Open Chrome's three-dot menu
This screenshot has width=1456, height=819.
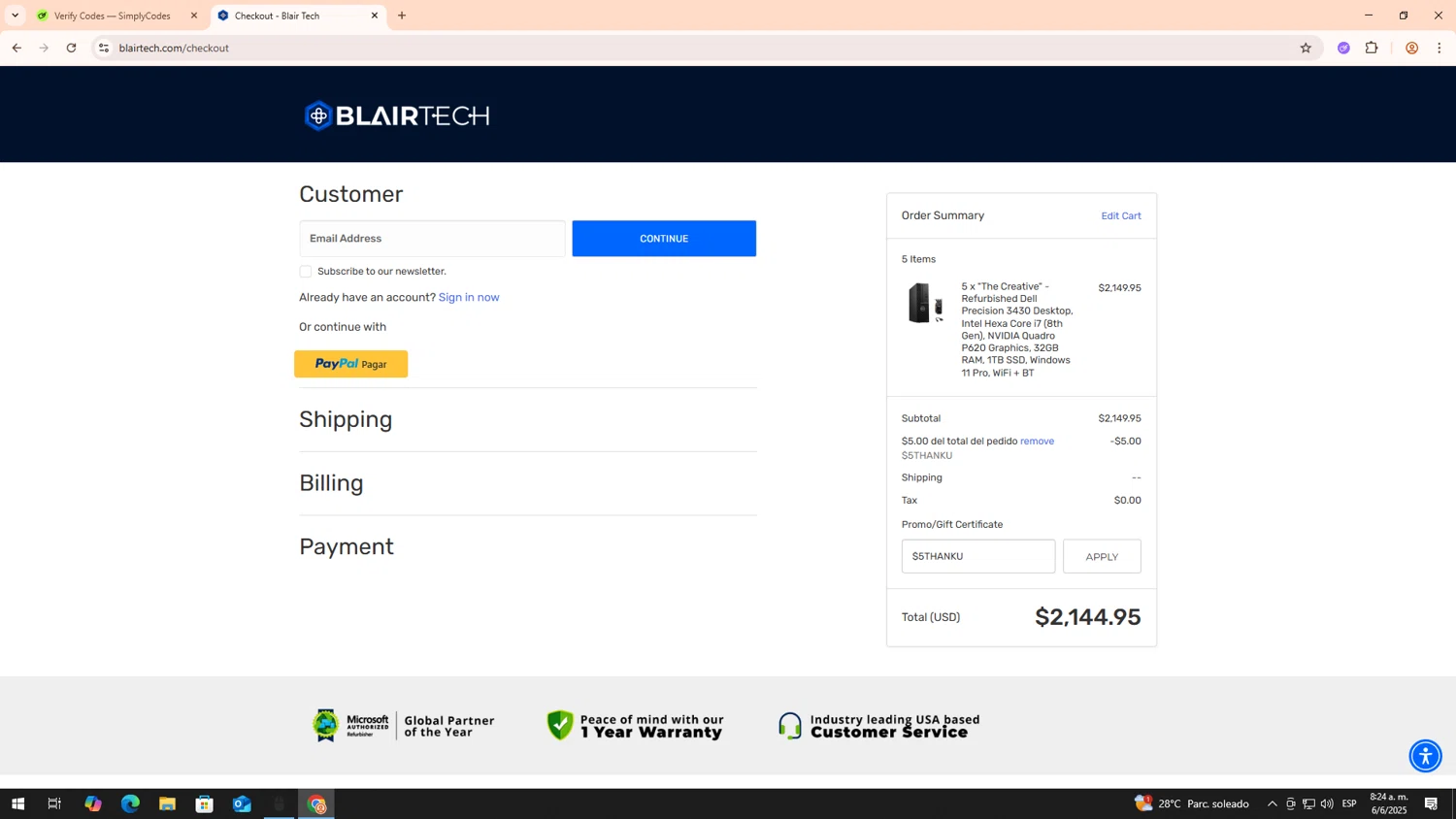pyautogui.click(x=1439, y=48)
